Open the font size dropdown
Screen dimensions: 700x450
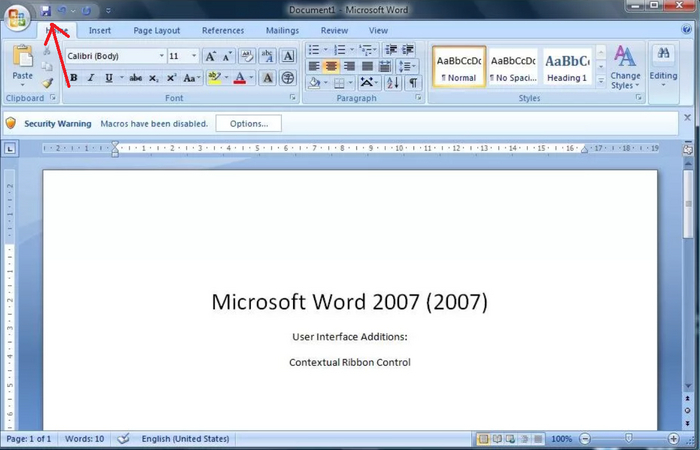point(194,56)
